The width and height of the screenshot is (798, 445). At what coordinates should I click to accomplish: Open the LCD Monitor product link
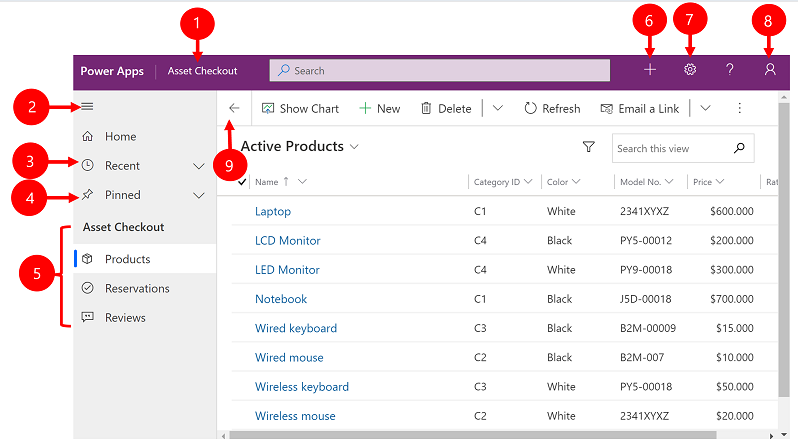tap(288, 240)
